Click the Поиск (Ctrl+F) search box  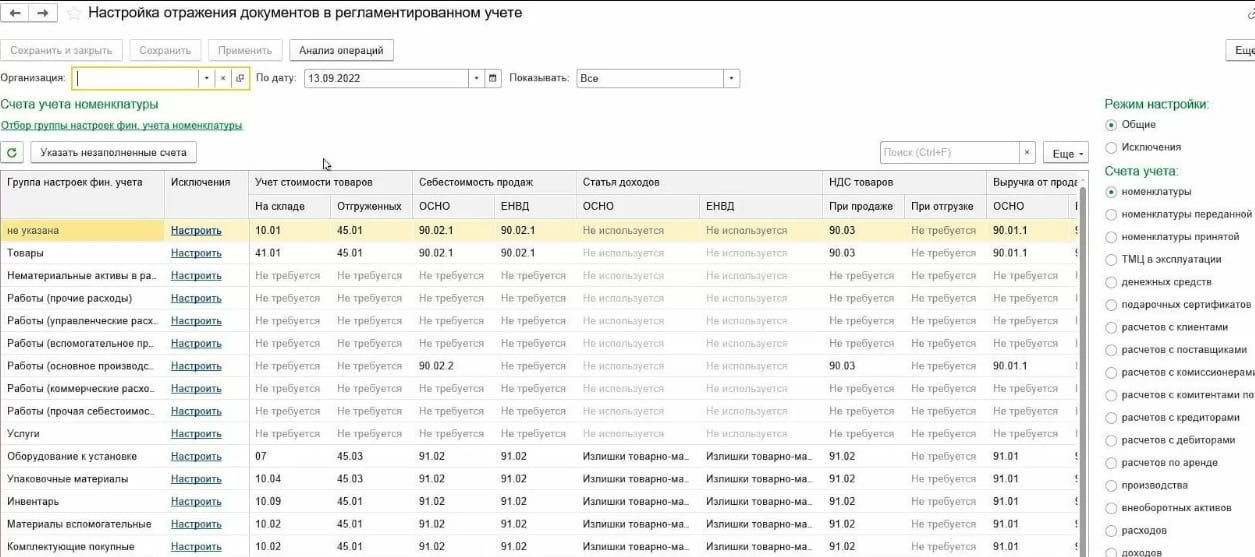coord(949,153)
